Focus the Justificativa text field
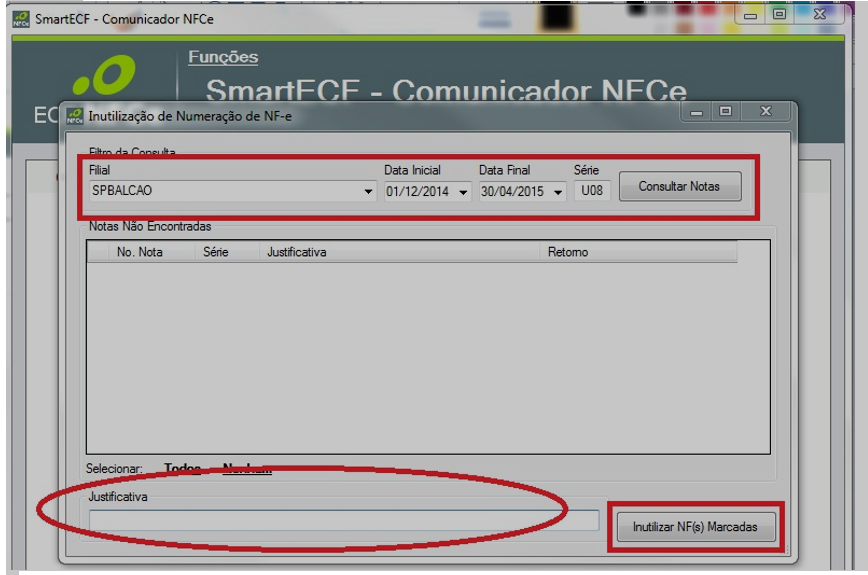The height and width of the screenshot is (575, 868). coord(344,520)
